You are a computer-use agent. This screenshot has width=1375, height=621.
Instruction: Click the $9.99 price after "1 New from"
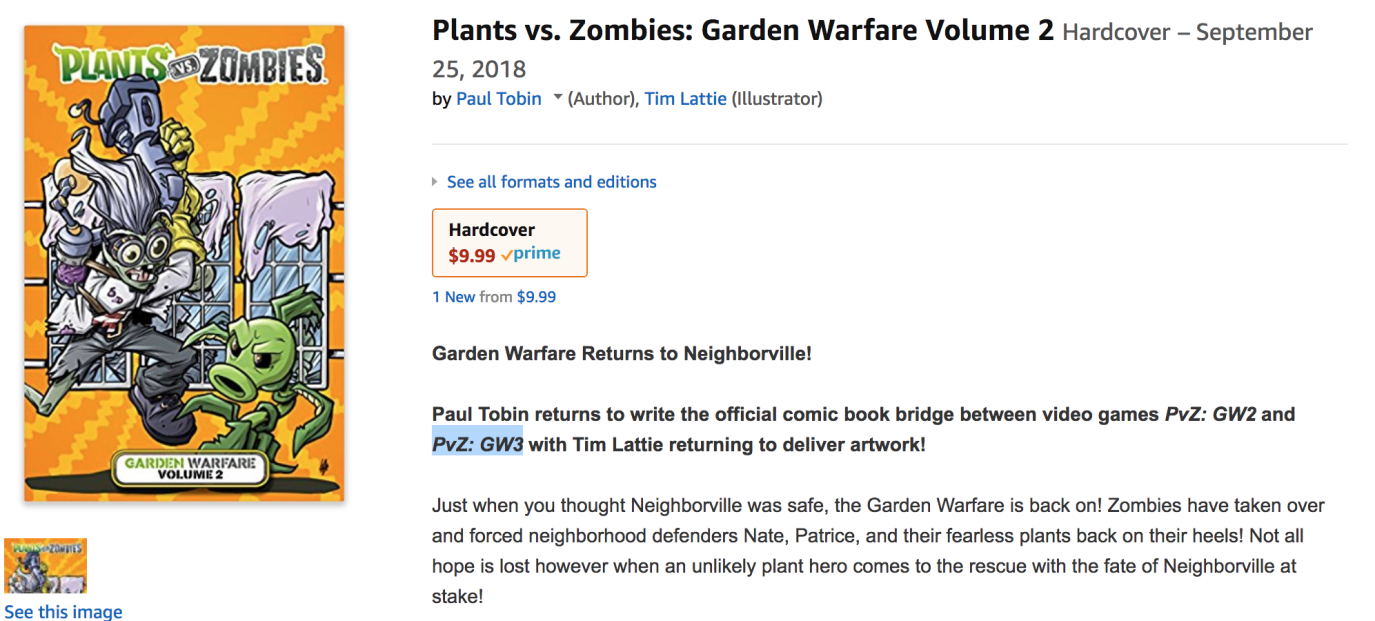click(536, 297)
